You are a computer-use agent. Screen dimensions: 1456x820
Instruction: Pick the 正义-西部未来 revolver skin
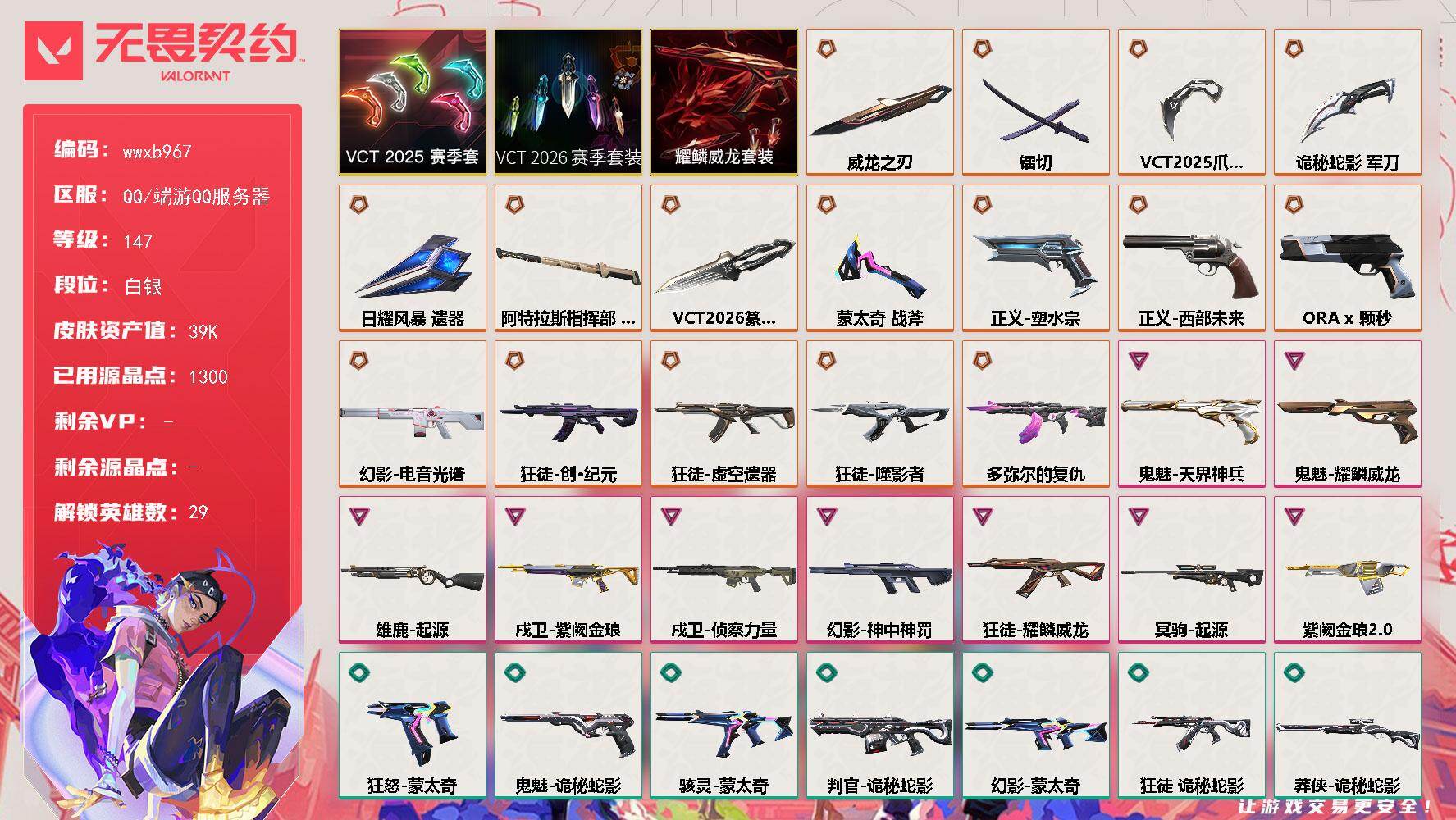(1191, 257)
